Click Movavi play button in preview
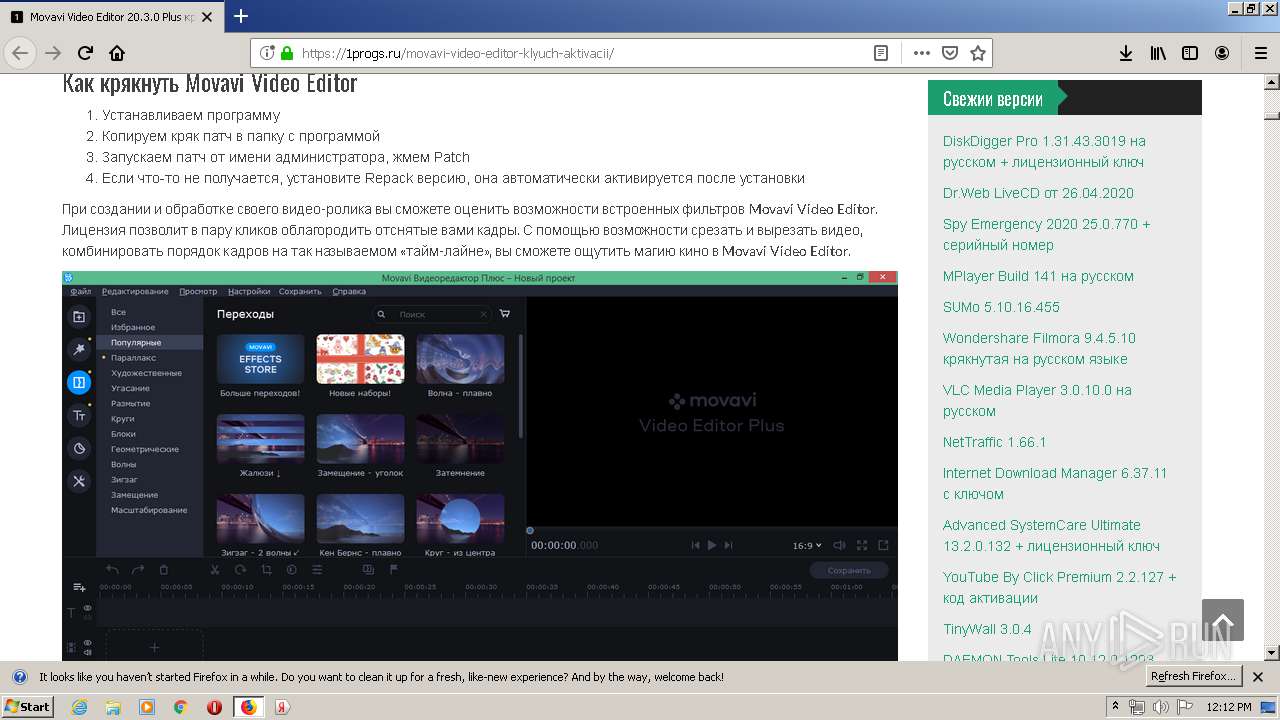This screenshot has height=720, width=1280. [x=712, y=545]
